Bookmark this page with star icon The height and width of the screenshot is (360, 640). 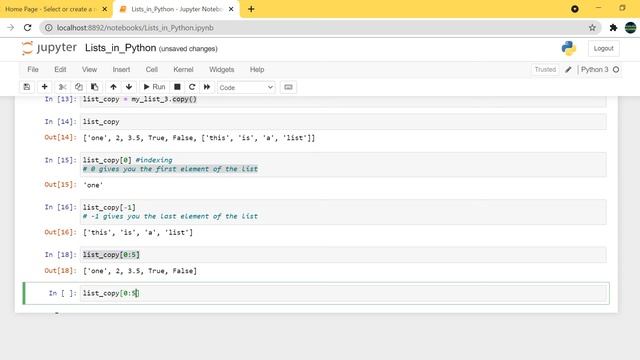pyautogui.click(x=592, y=28)
